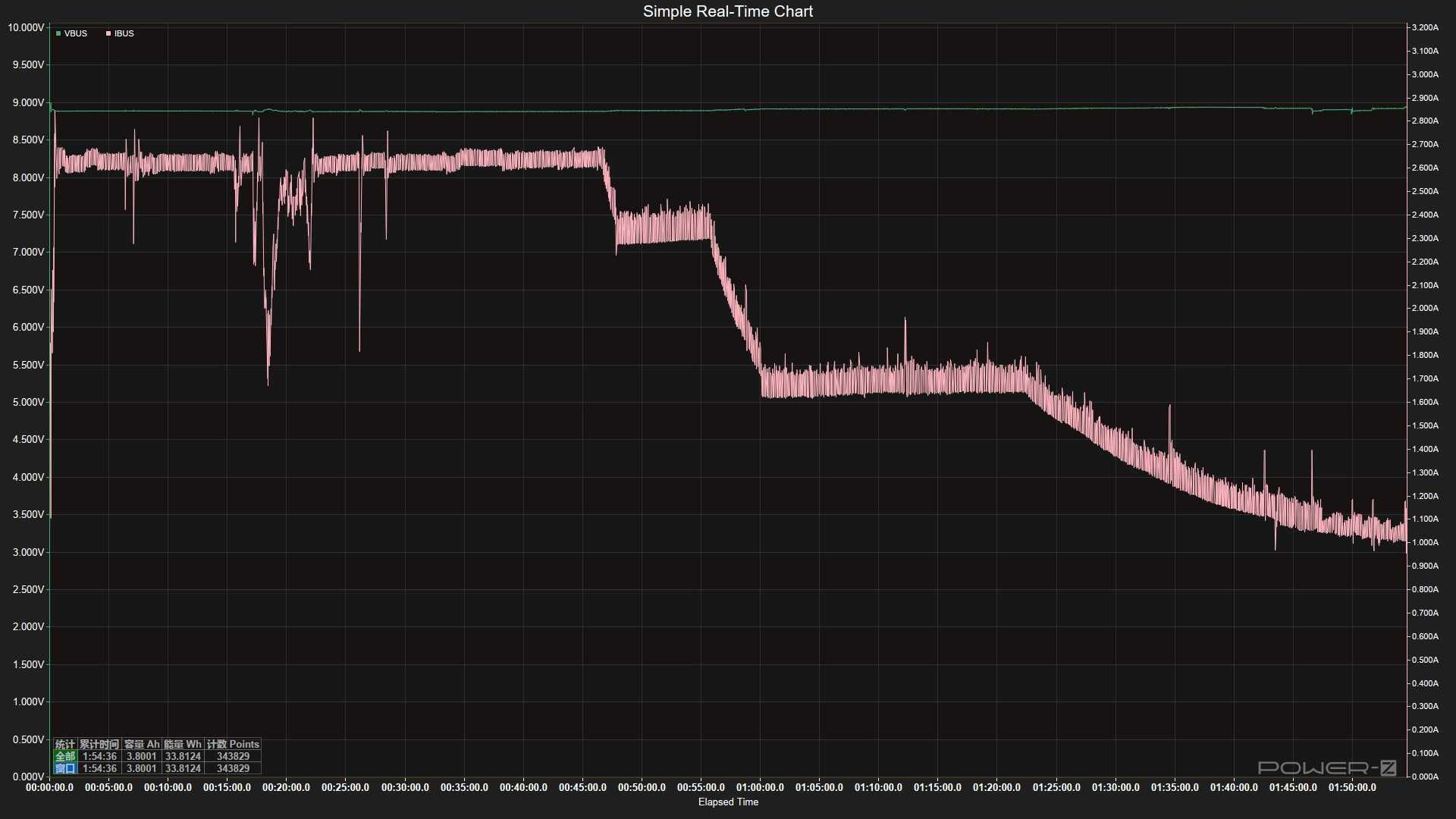Click the 33.8124 energy value in 全部 row
The height and width of the screenshot is (819, 1456).
(x=183, y=757)
